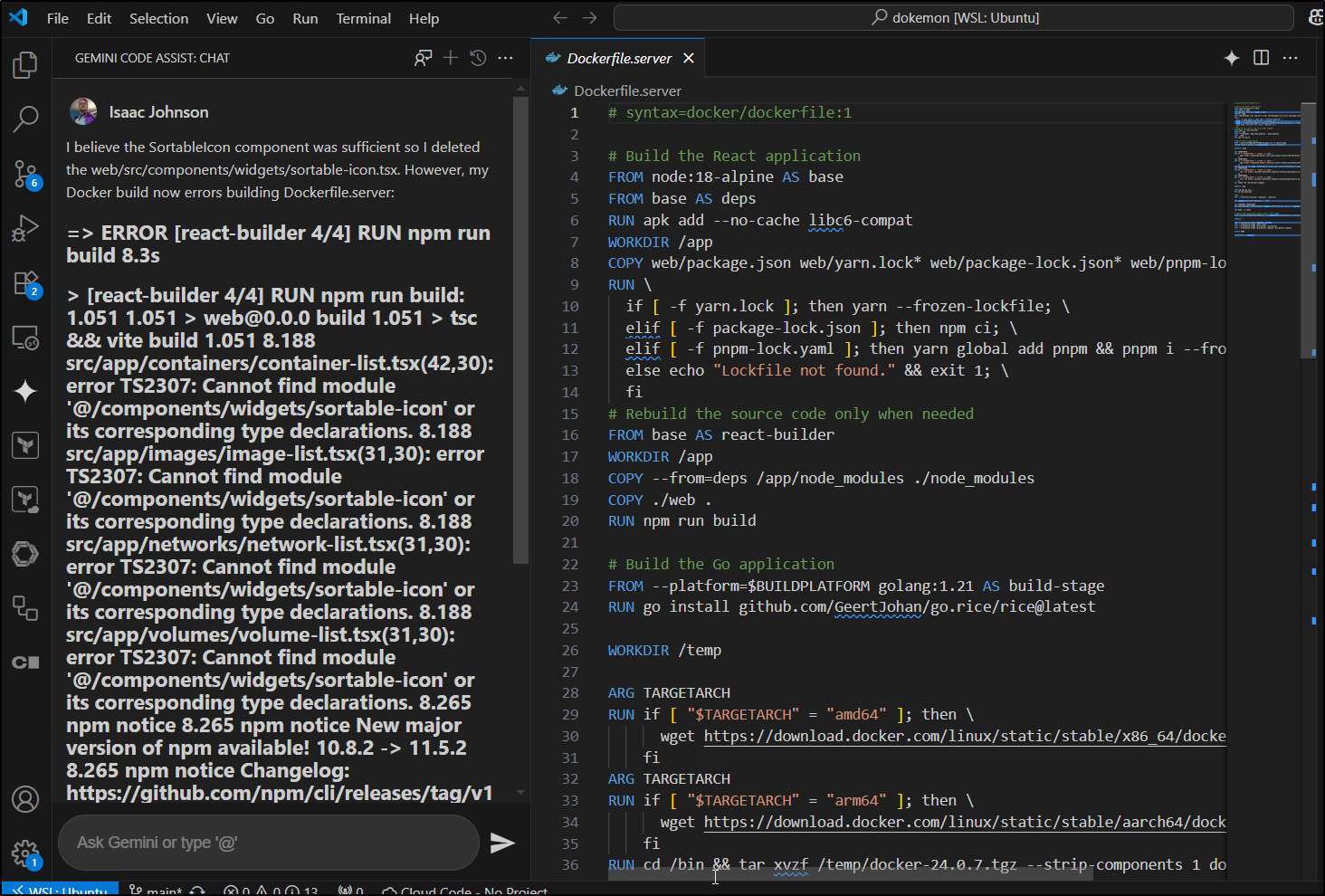Click the 'GEMINI CODE ASSIST: CHAT' panel title
Image resolution: width=1325 pixels, height=896 pixels.
point(152,58)
